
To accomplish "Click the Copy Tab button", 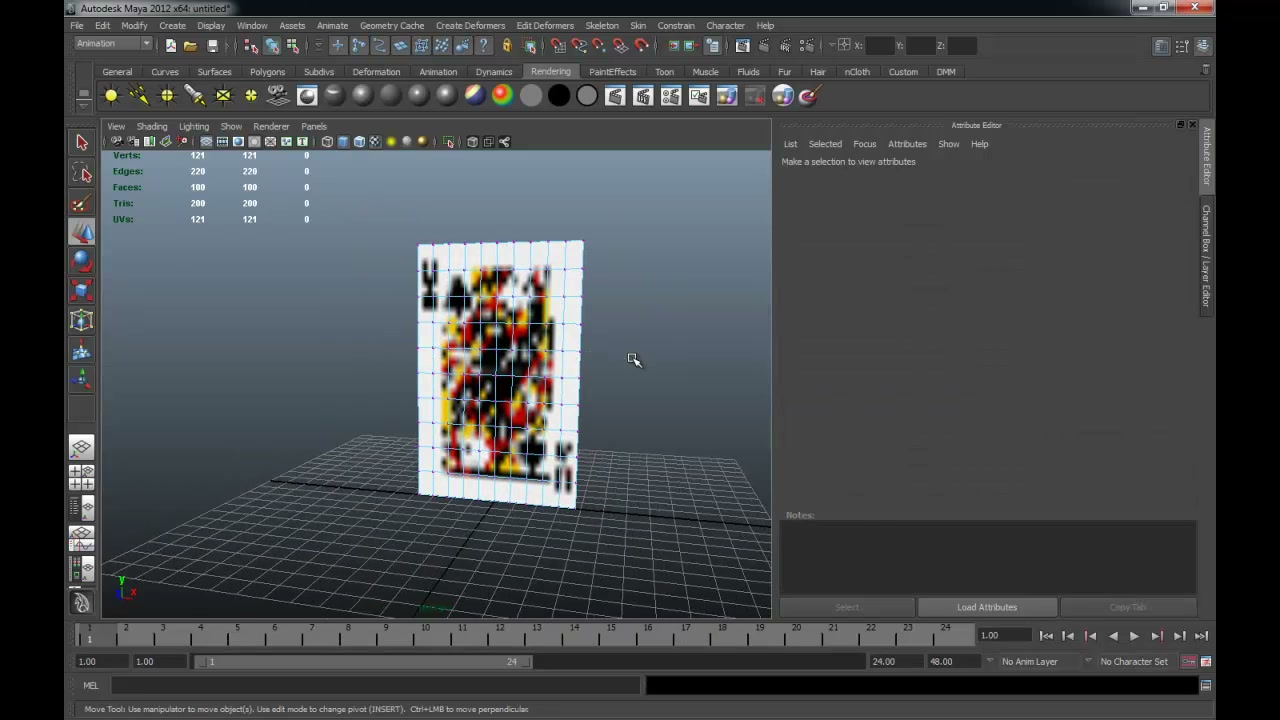I will point(1128,607).
